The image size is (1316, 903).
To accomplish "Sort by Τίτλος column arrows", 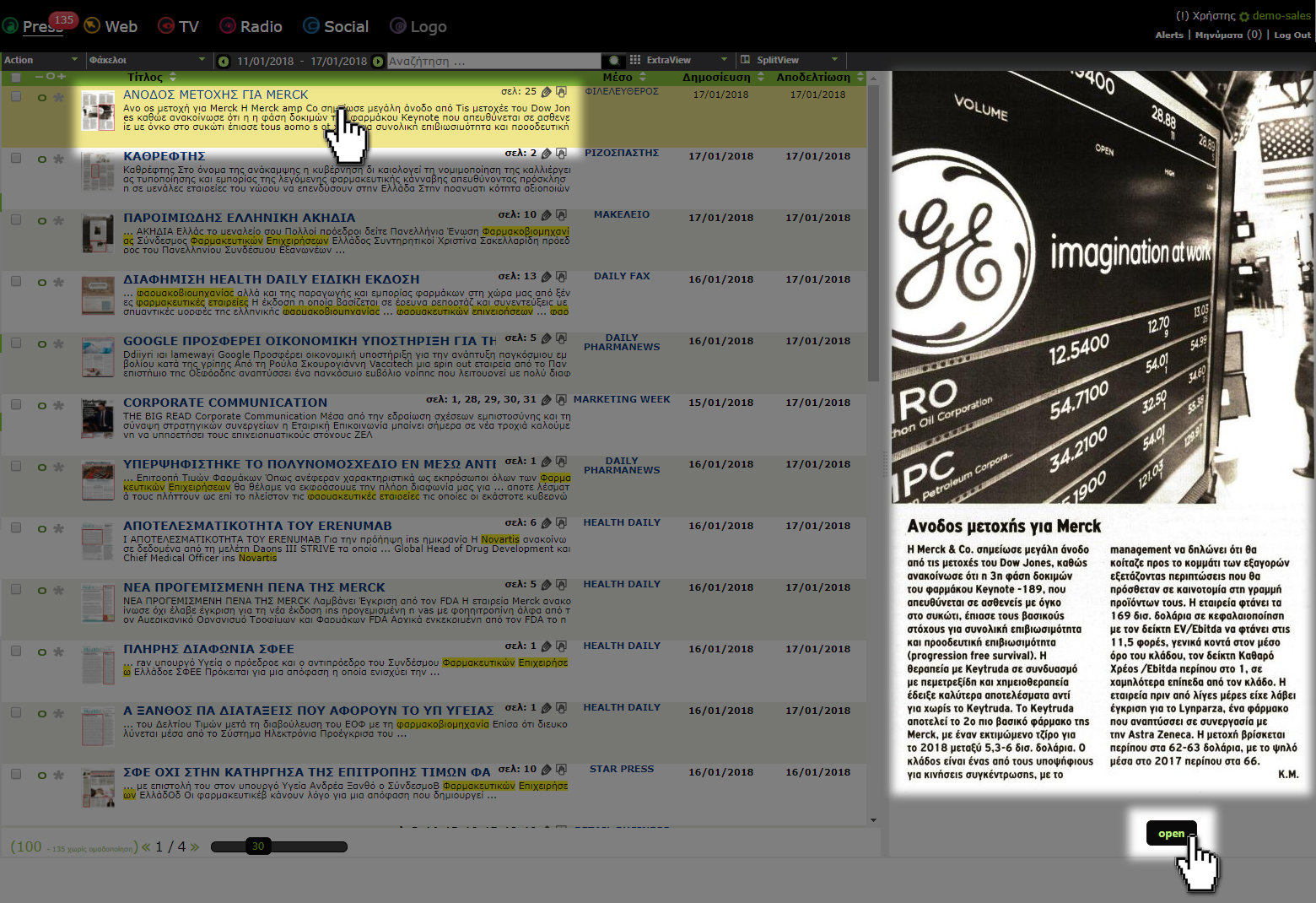I will [x=173, y=77].
